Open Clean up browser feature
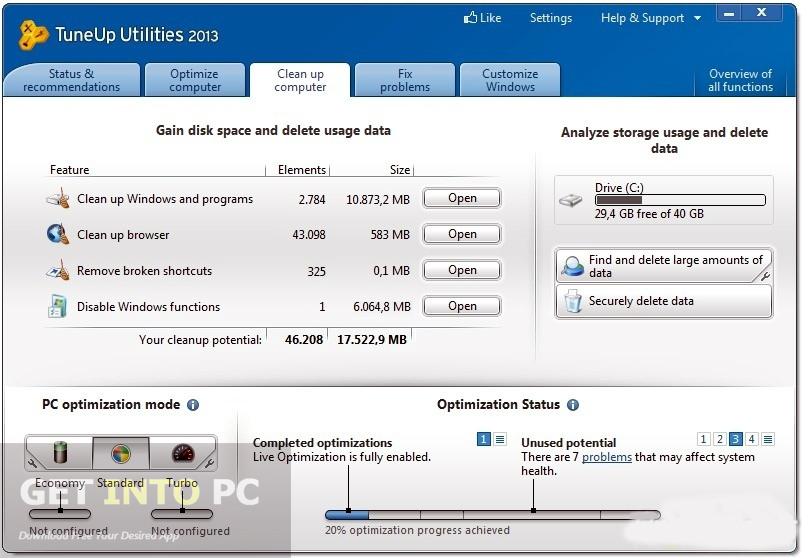 pyautogui.click(x=462, y=234)
